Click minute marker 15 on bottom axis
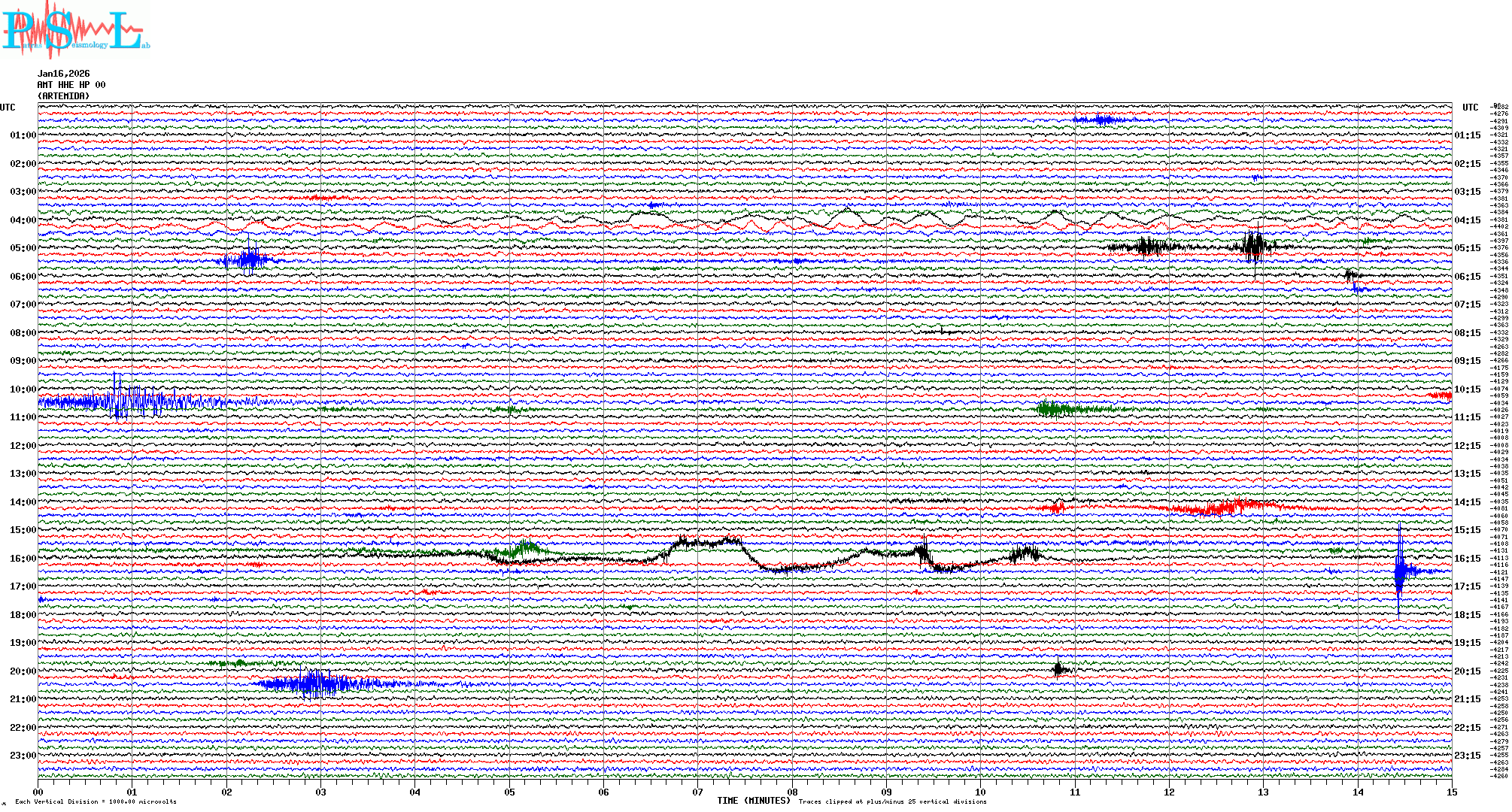 tap(1451, 792)
